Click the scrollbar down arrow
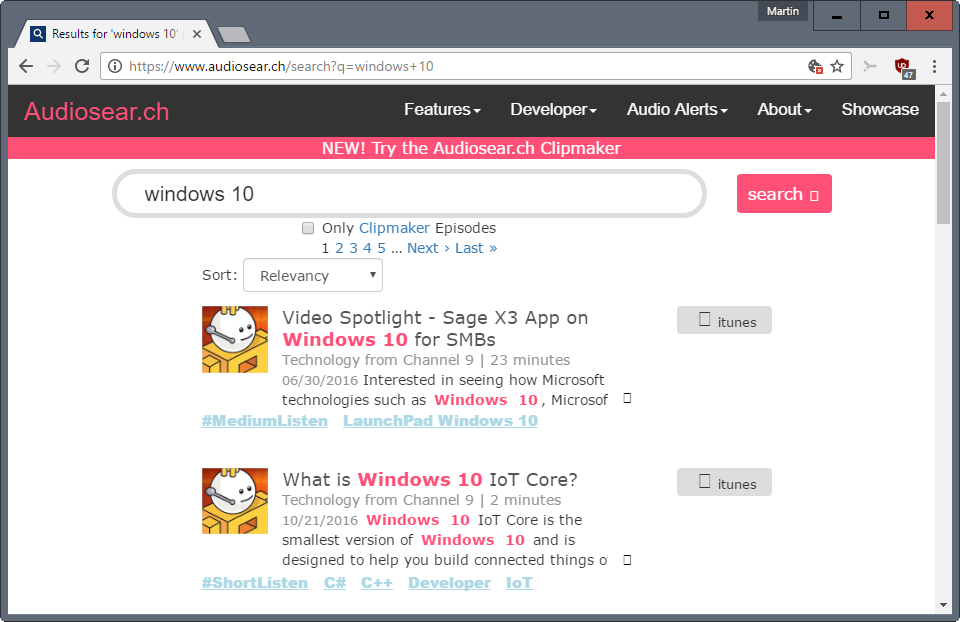960x622 pixels. [943, 605]
